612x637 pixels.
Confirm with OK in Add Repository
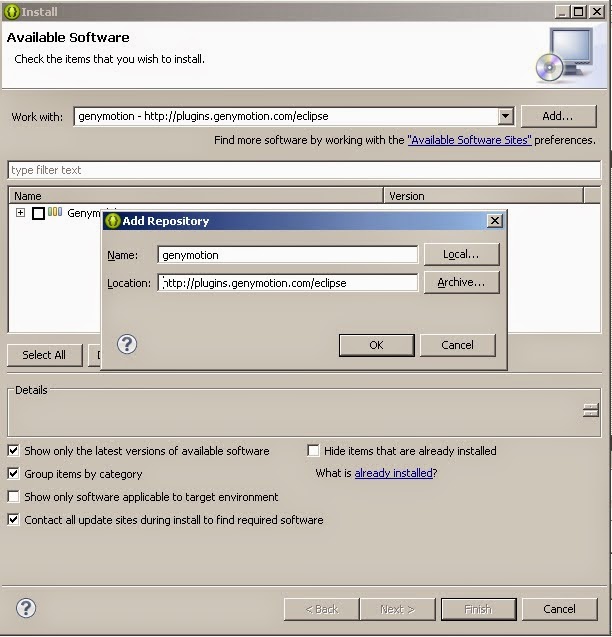coord(376,345)
